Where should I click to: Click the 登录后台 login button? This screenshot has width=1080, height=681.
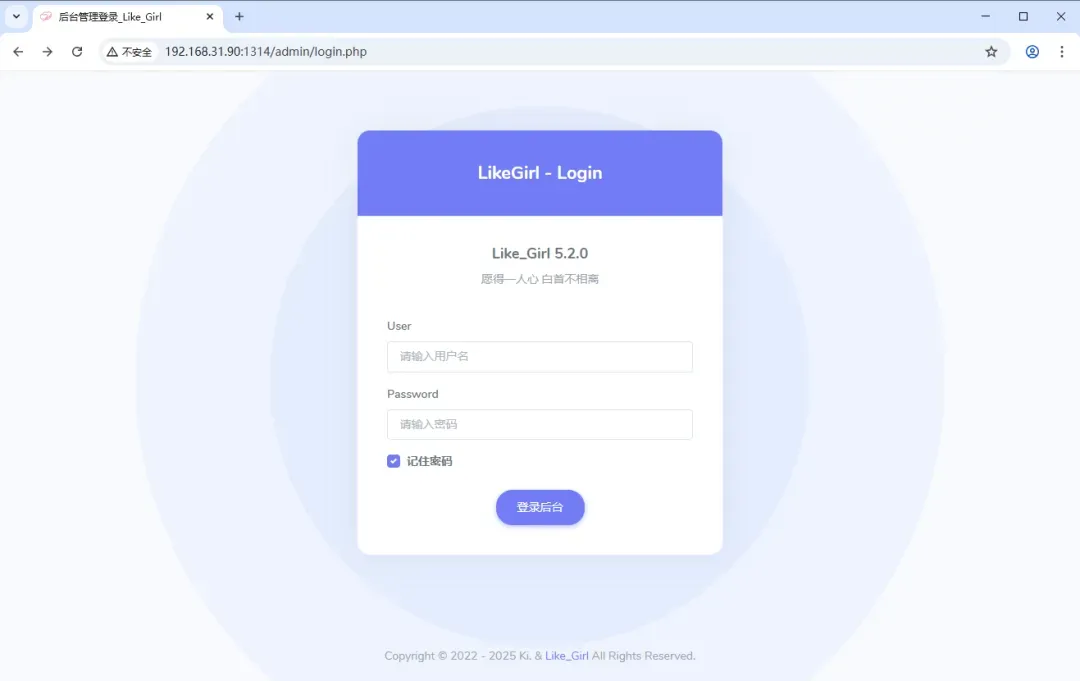(x=540, y=507)
